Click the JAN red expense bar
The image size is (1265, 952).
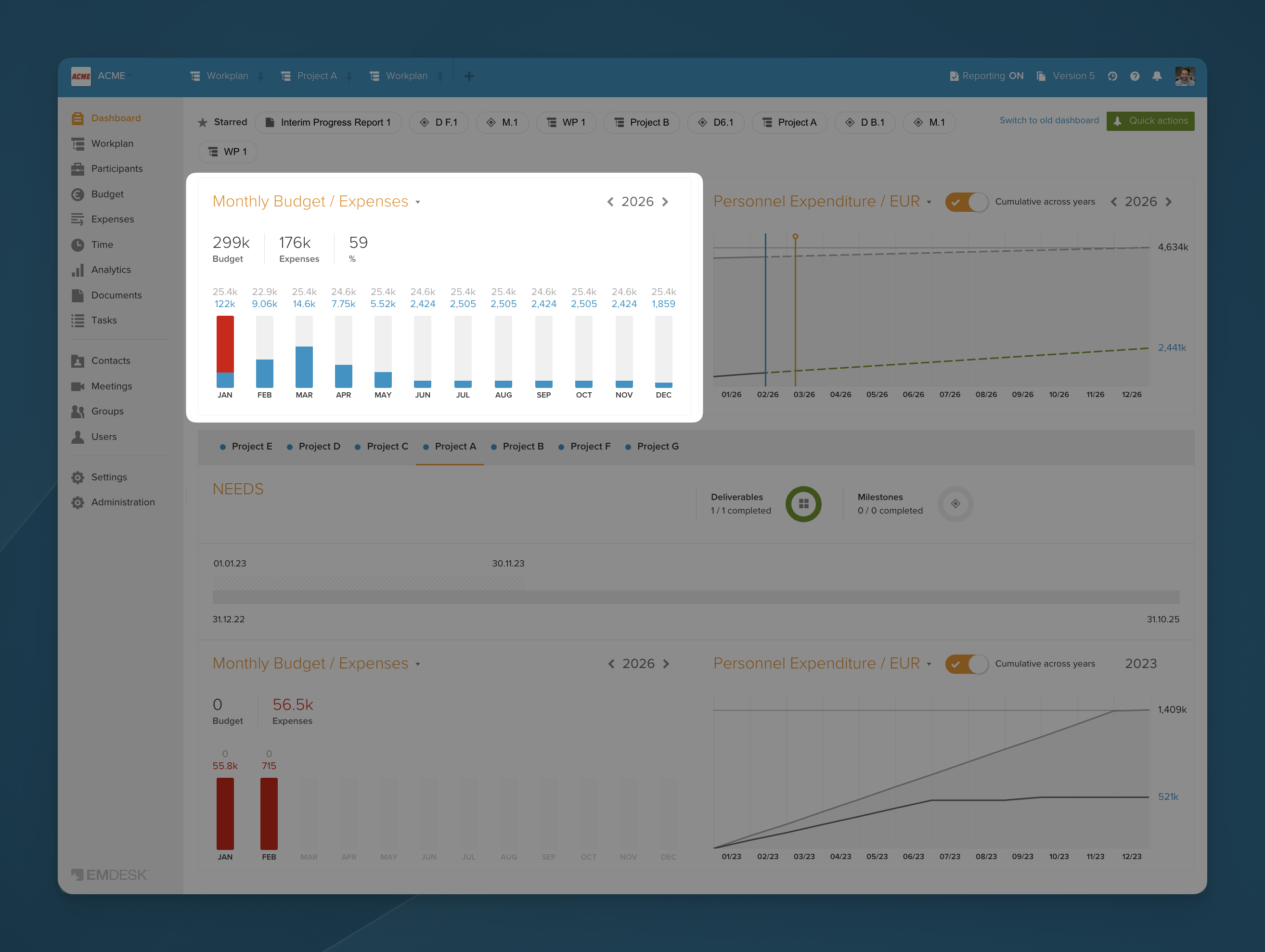(x=225, y=344)
